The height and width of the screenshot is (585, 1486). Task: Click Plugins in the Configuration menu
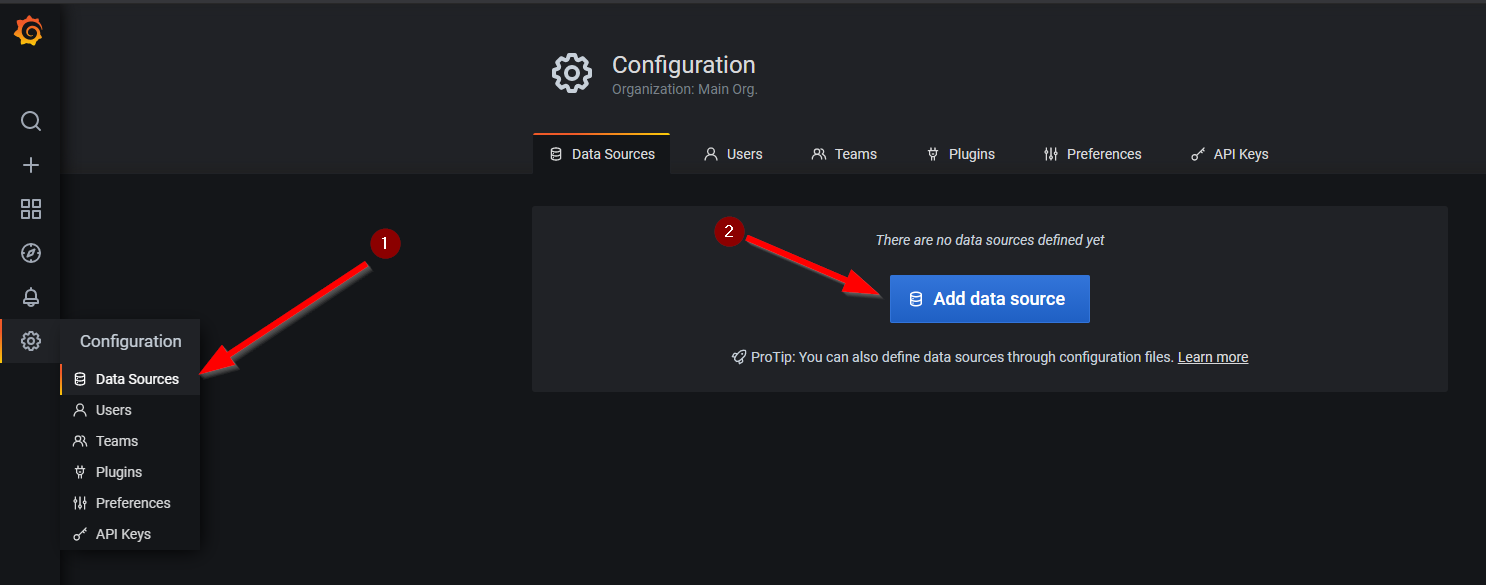pos(117,471)
